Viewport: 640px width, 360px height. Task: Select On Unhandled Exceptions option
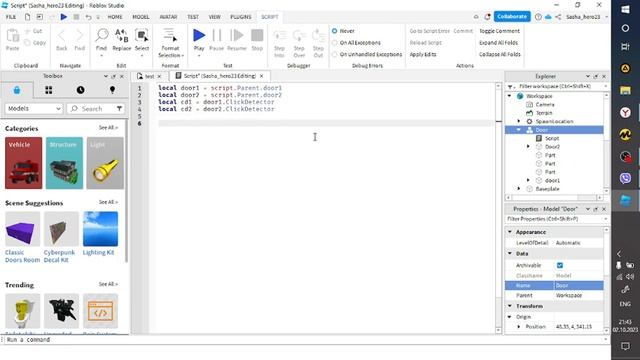coord(367,54)
